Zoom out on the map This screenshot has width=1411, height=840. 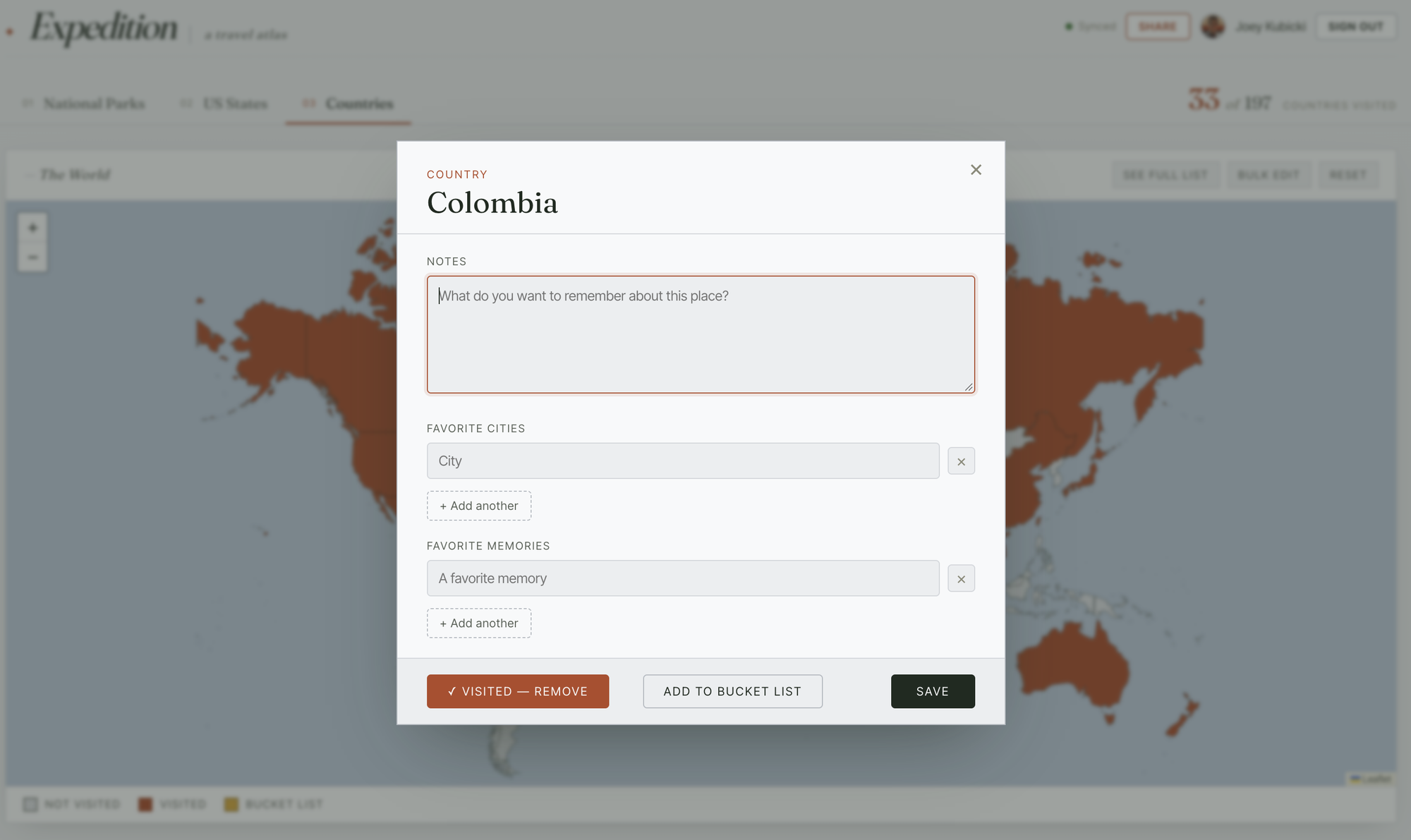tap(32, 257)
